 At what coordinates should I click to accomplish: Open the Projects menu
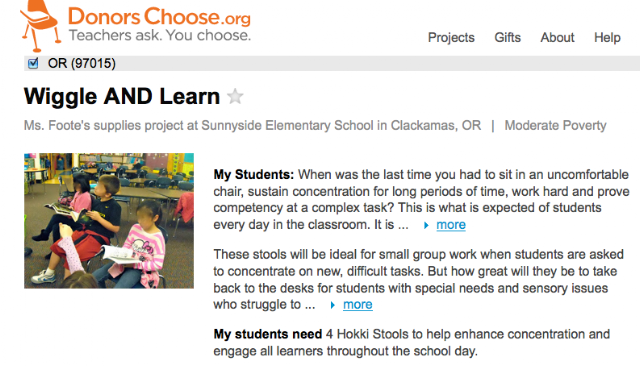coord(451,38)
